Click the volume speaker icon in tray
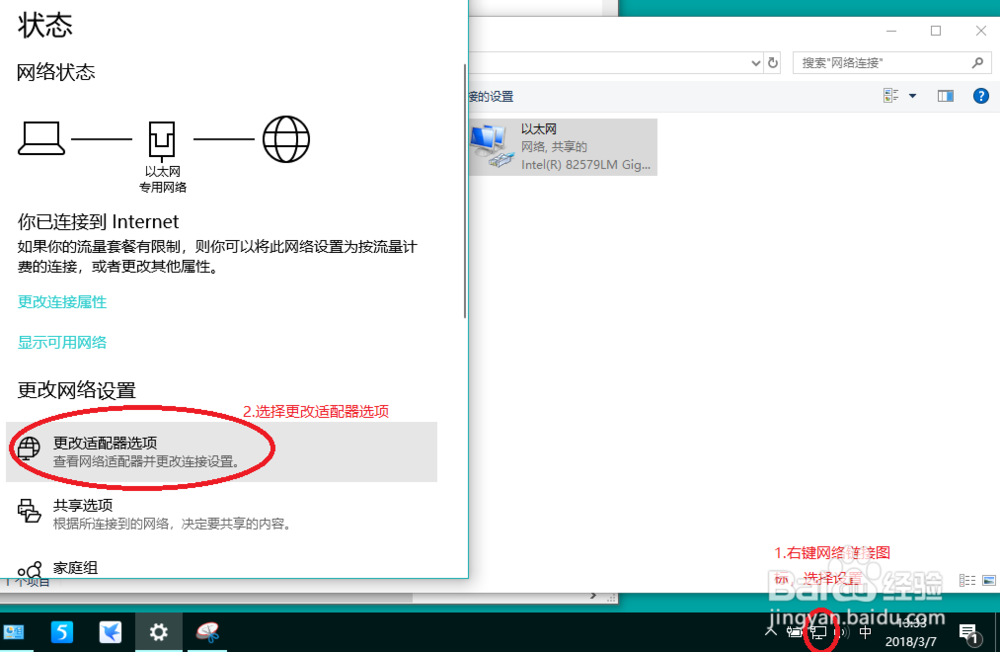The image size is (1000, 652). coord(840,632)
